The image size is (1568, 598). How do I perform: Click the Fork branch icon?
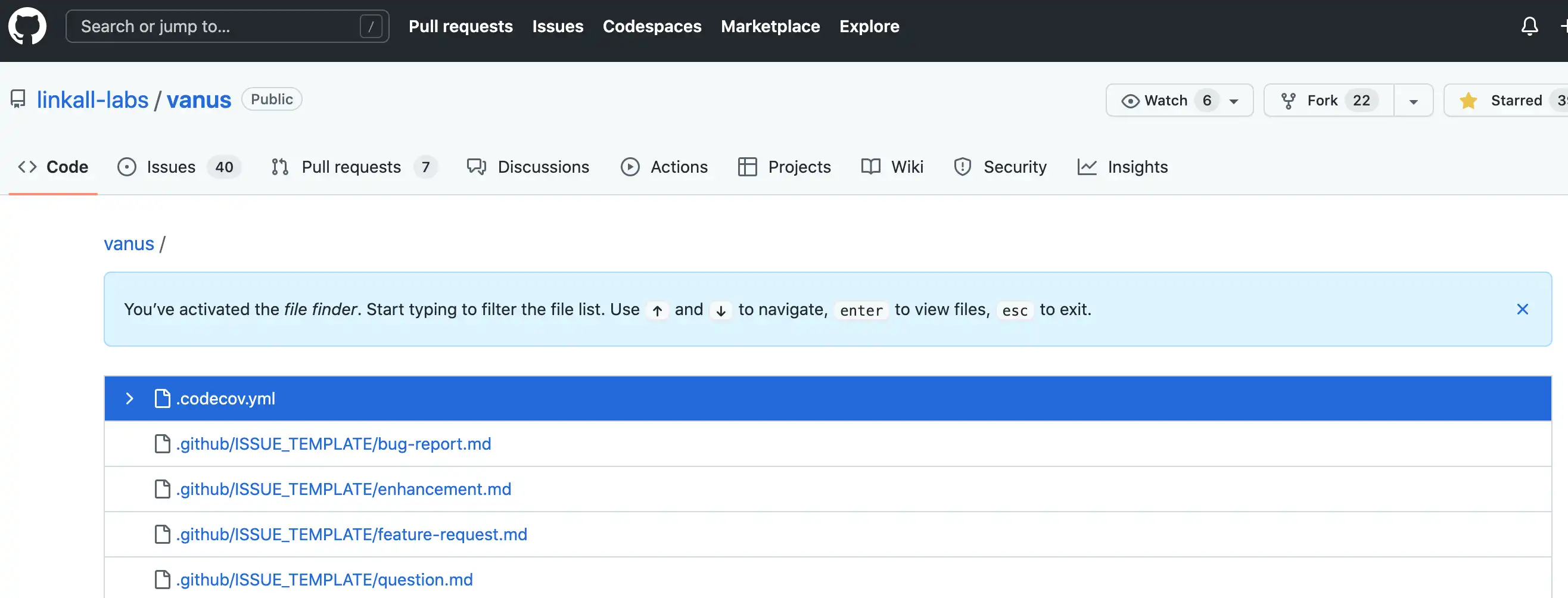coord(1288,101)
